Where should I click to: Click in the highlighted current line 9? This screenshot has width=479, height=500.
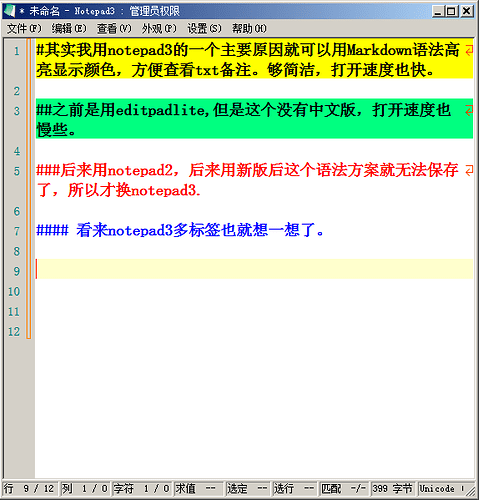tap(254, 269)
